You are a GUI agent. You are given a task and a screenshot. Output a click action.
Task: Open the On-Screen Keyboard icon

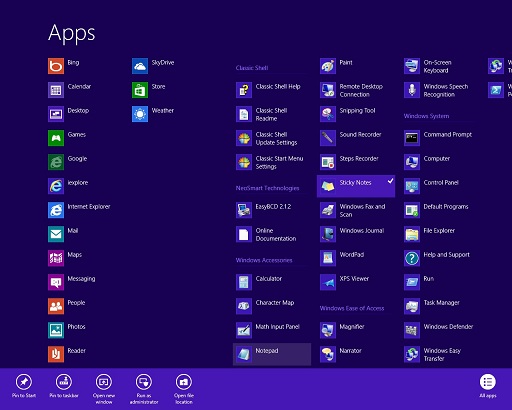pos(412,66)
